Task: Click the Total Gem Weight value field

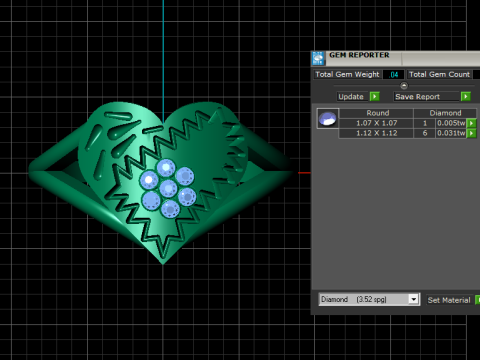Action: [x=394, y=75]
